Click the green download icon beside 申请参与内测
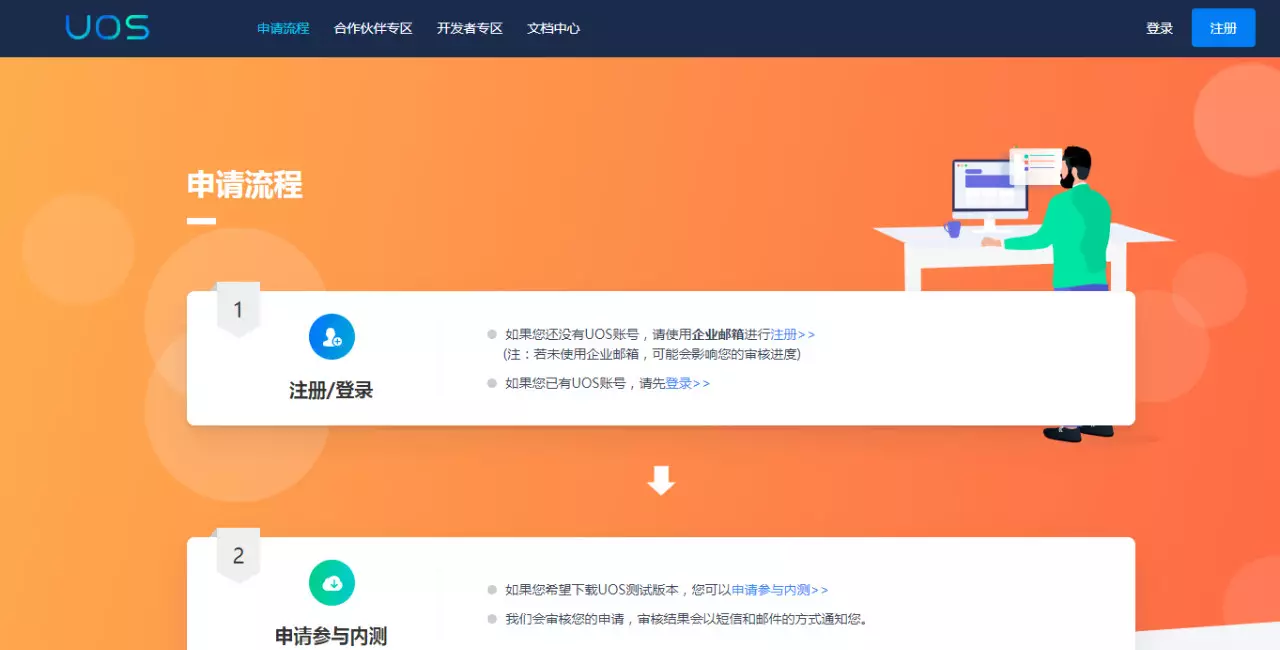The height and width of the screenshot is (650, 1280). [331, 583]
